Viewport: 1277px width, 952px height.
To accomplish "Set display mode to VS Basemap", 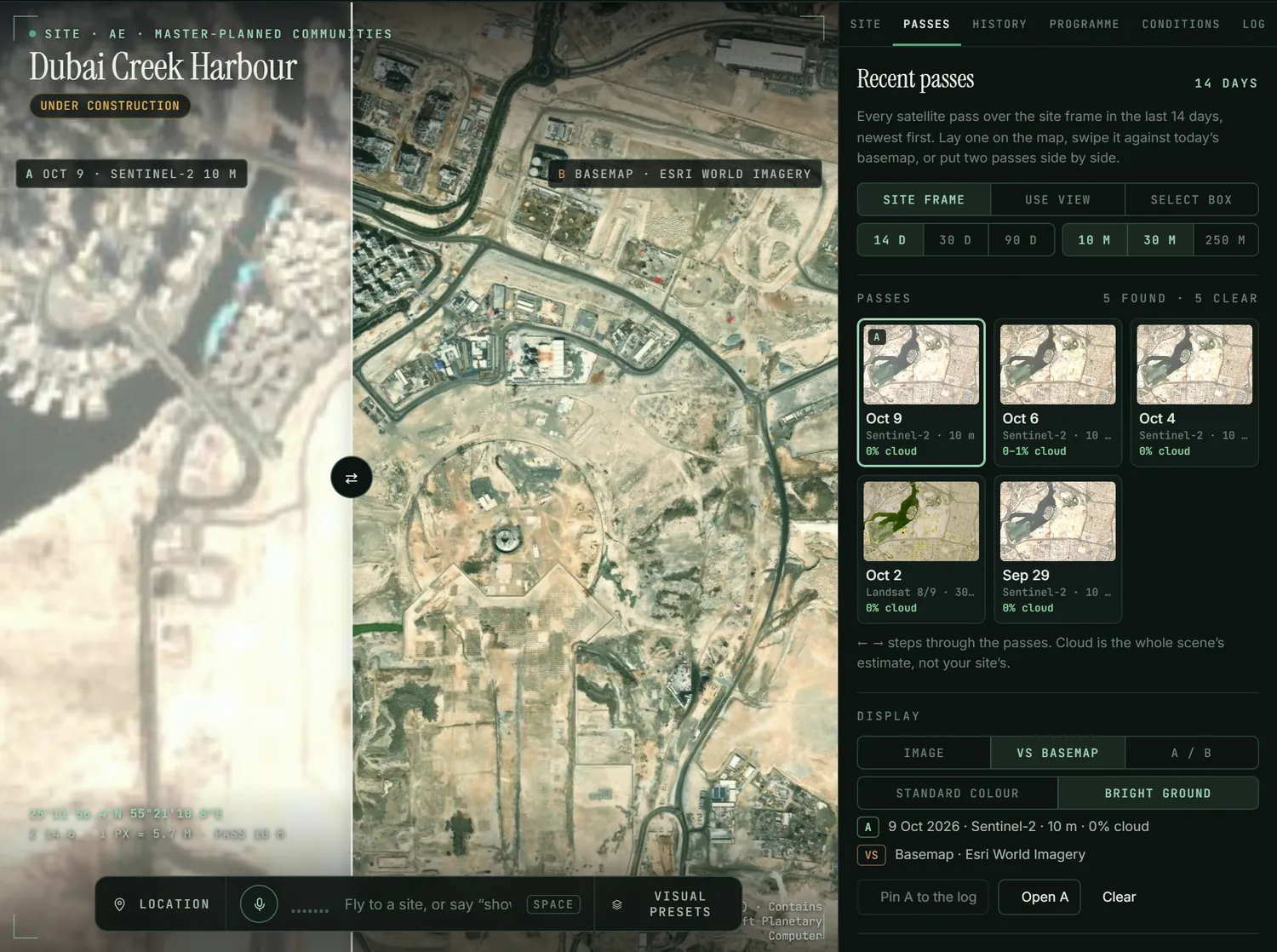I will pyautogui.click(x=1057, y=753).
